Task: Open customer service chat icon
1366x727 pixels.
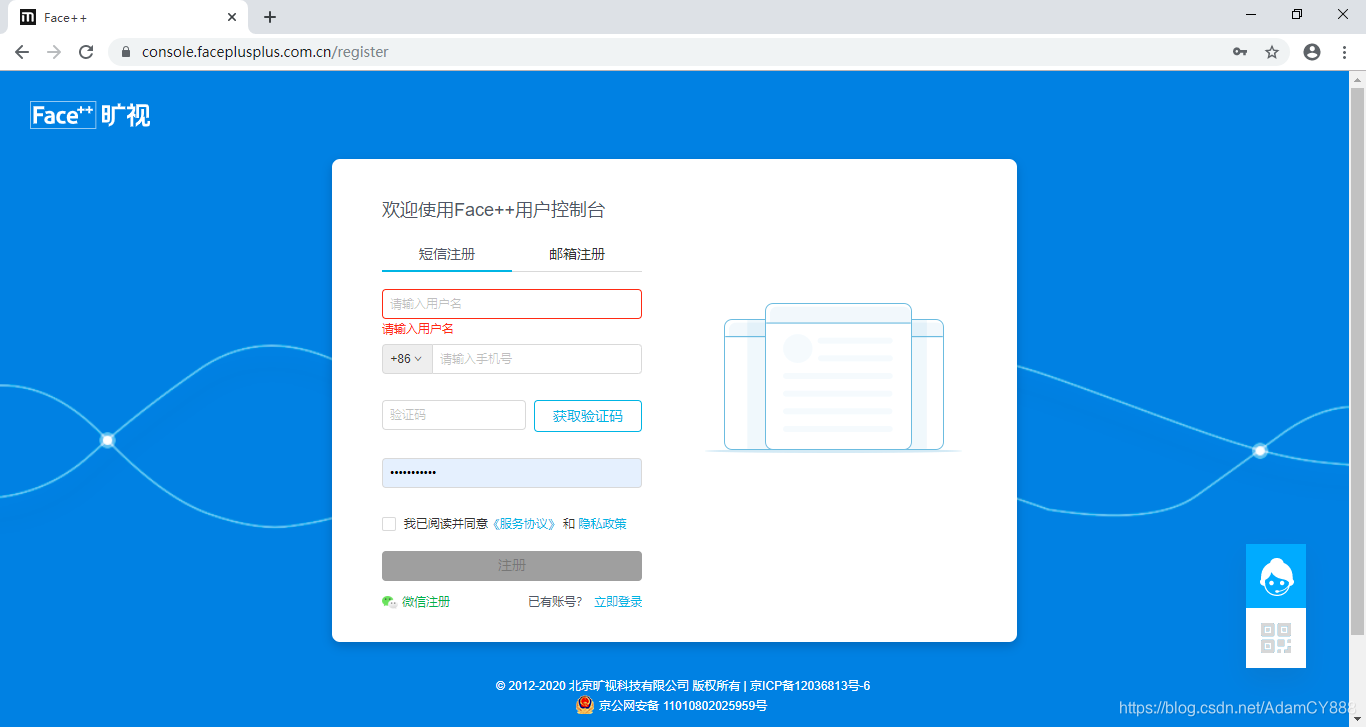Action: pos(1276,576)
